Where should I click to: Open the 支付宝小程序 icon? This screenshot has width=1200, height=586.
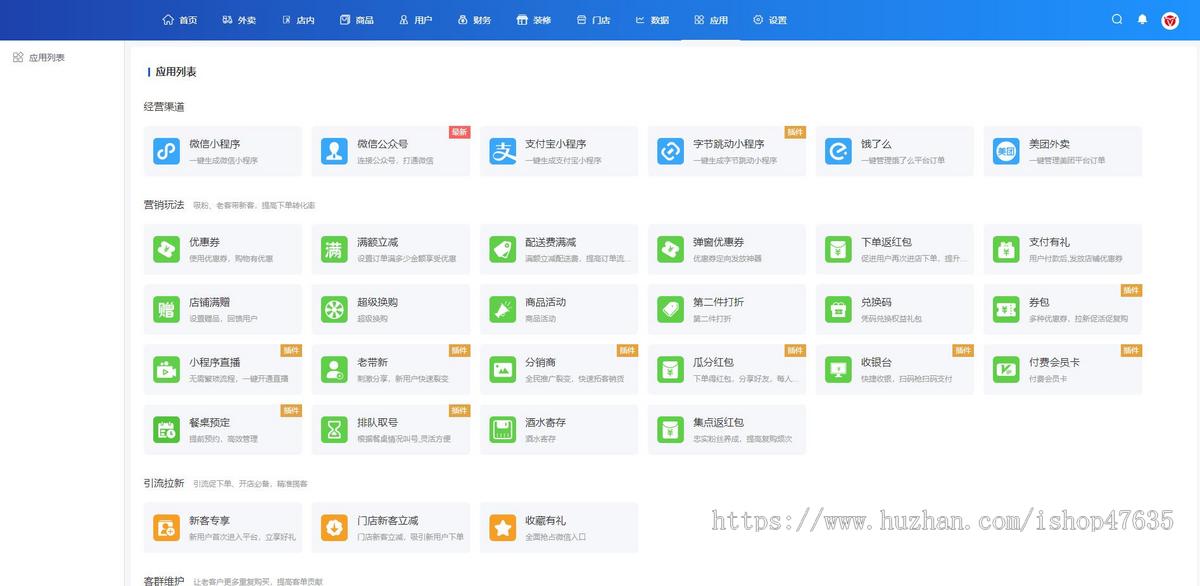(502, 151)
